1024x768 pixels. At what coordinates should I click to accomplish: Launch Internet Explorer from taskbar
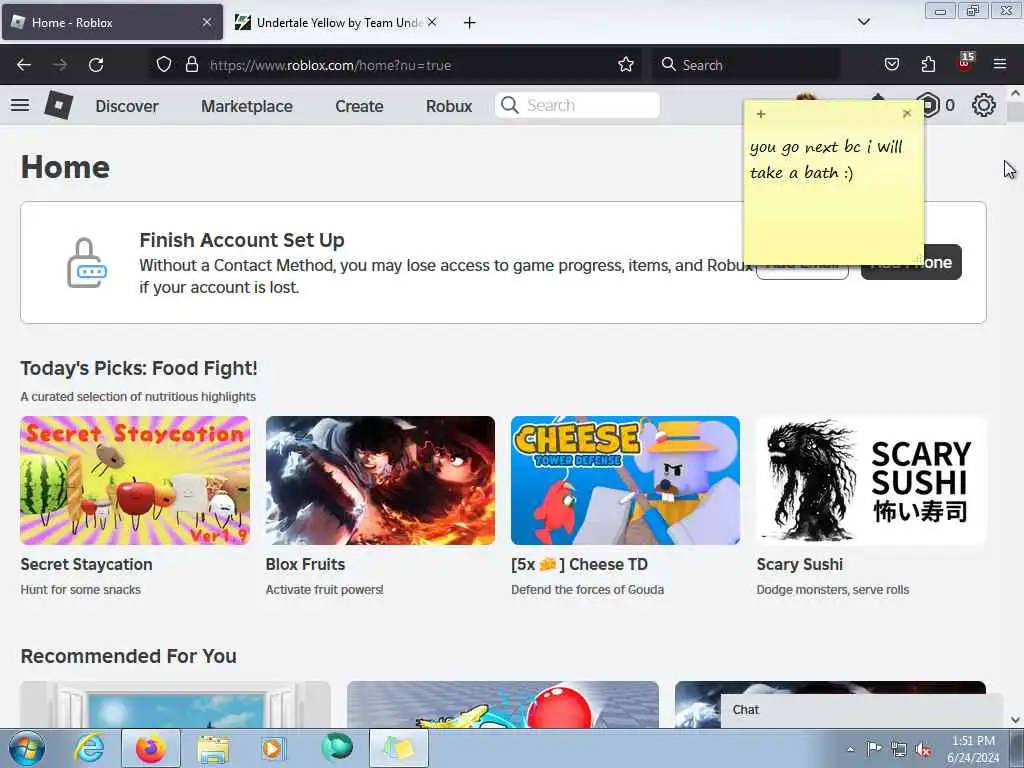click(89, 748)
